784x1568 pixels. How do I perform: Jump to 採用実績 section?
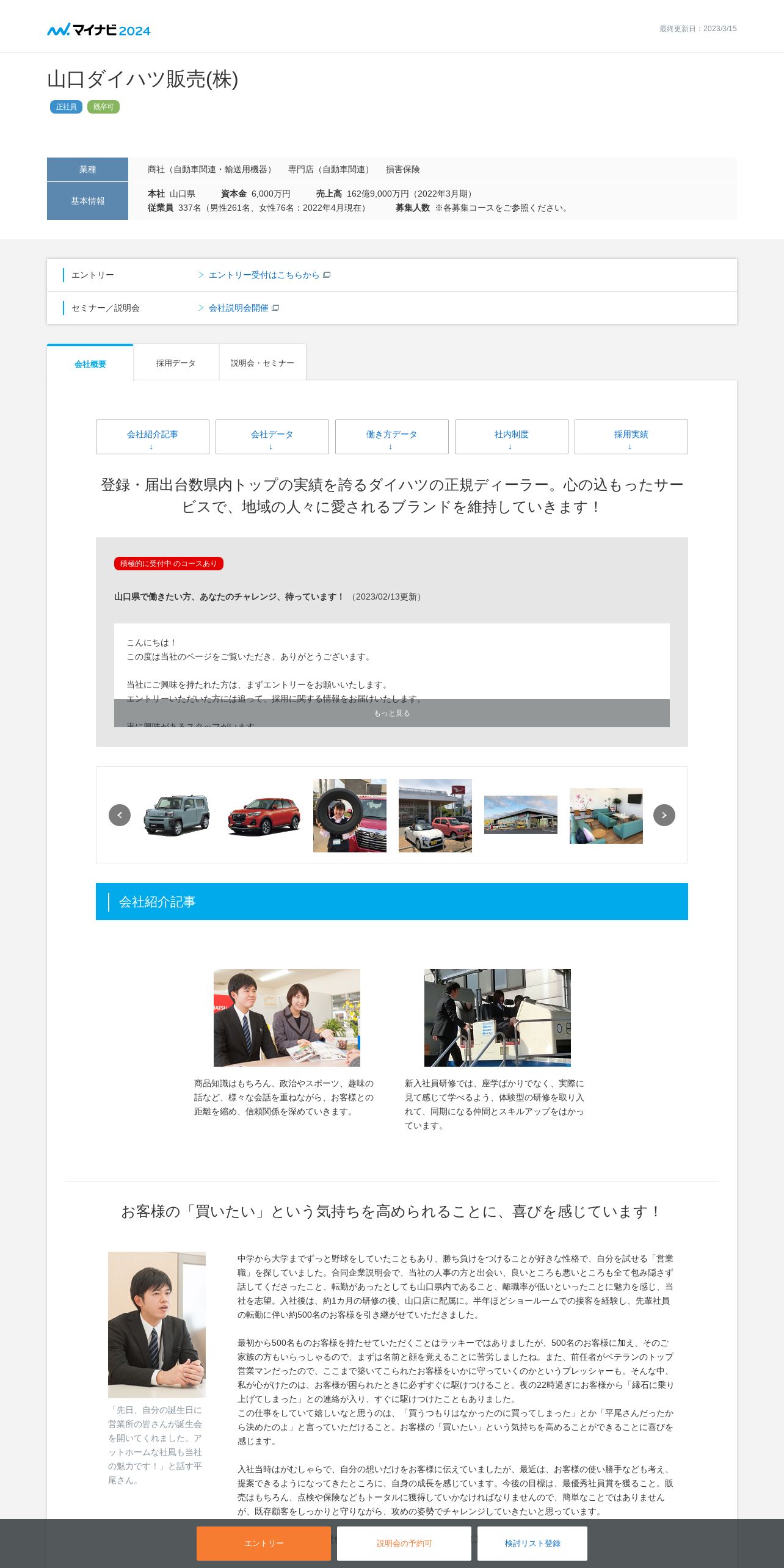click(631, 437)
